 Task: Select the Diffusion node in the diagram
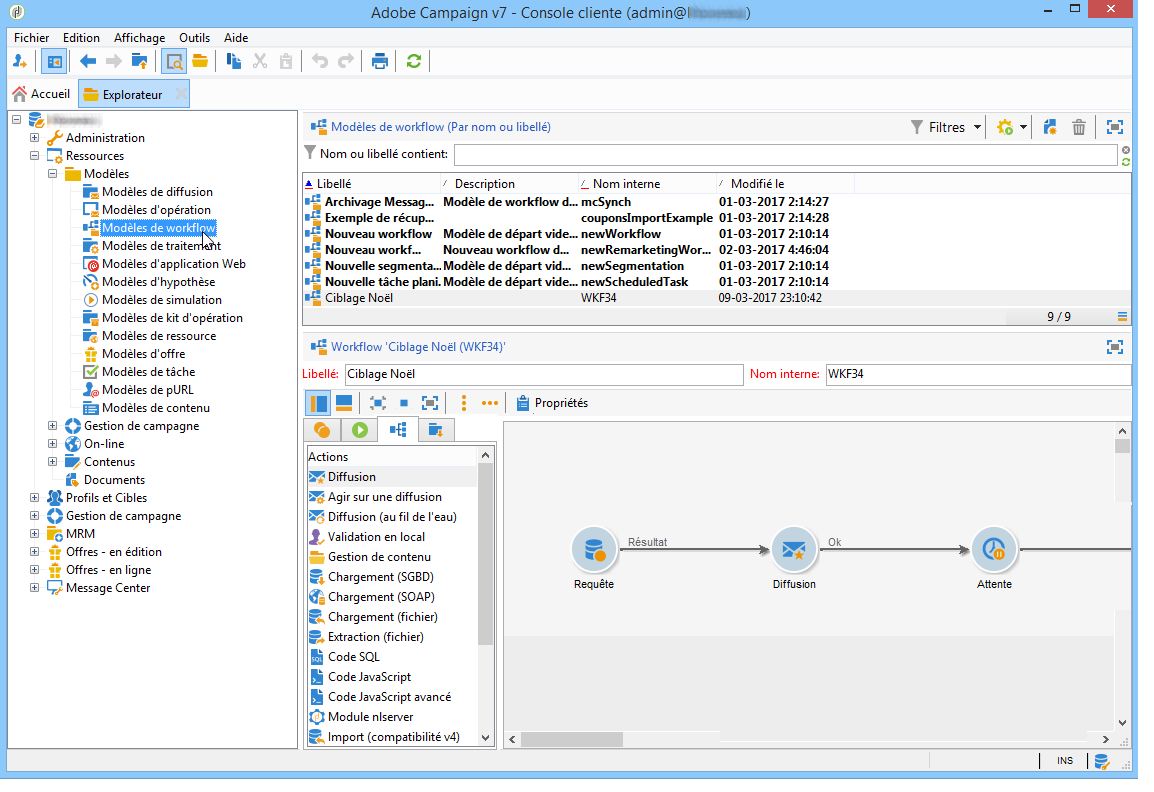(x=794, y=550)
